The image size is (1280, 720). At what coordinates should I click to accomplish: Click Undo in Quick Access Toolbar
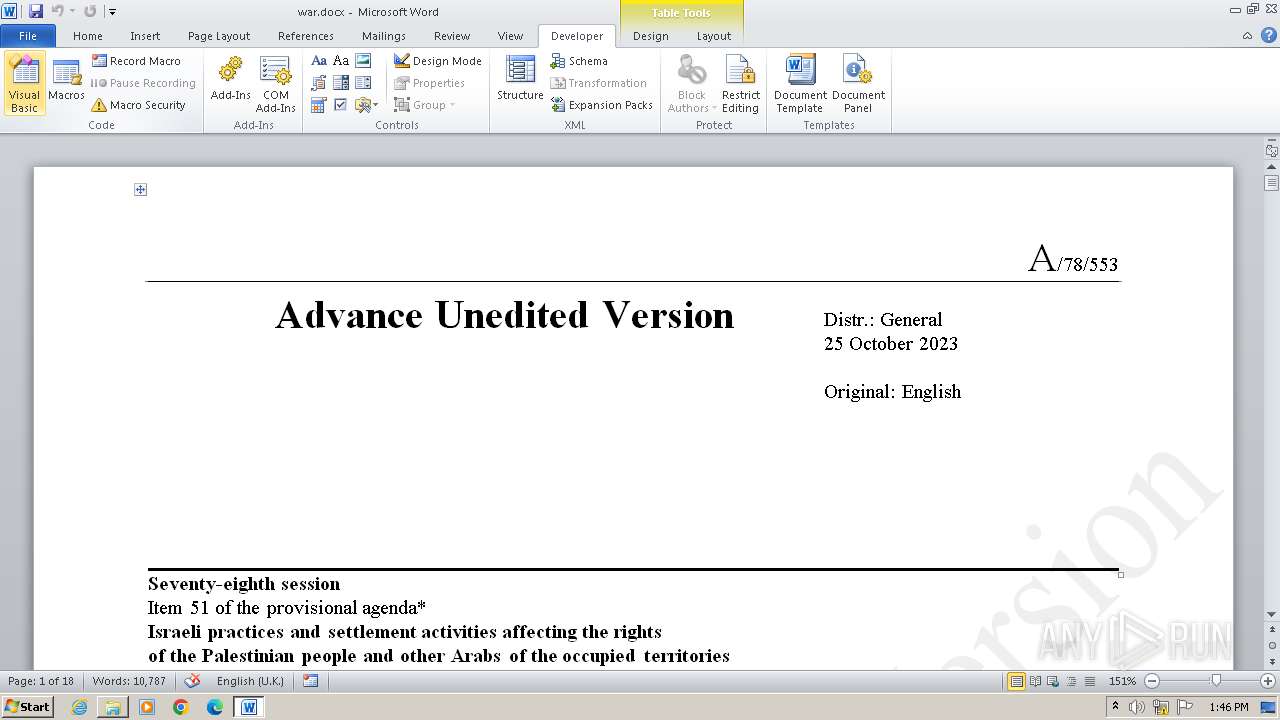57,11
